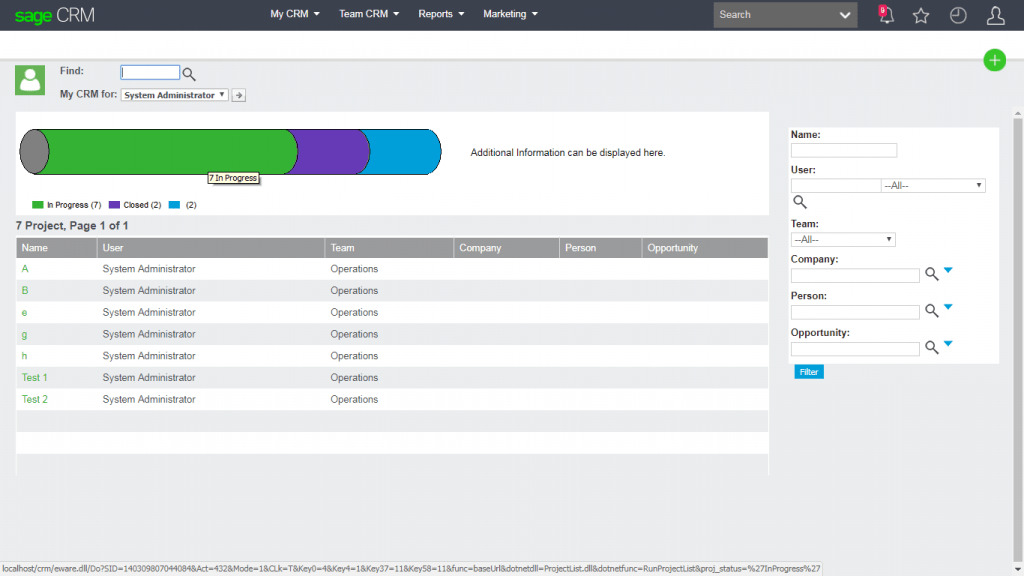The height and width of the screenshot is (576, 1024).
Task: Open the notifications bell
Action: point(884,14)
